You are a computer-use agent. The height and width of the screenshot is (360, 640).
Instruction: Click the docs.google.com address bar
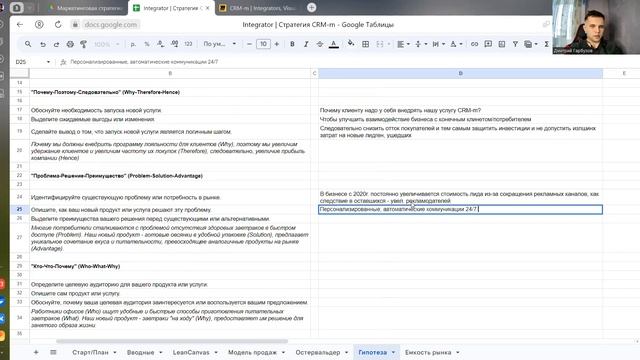pos(111,24)
